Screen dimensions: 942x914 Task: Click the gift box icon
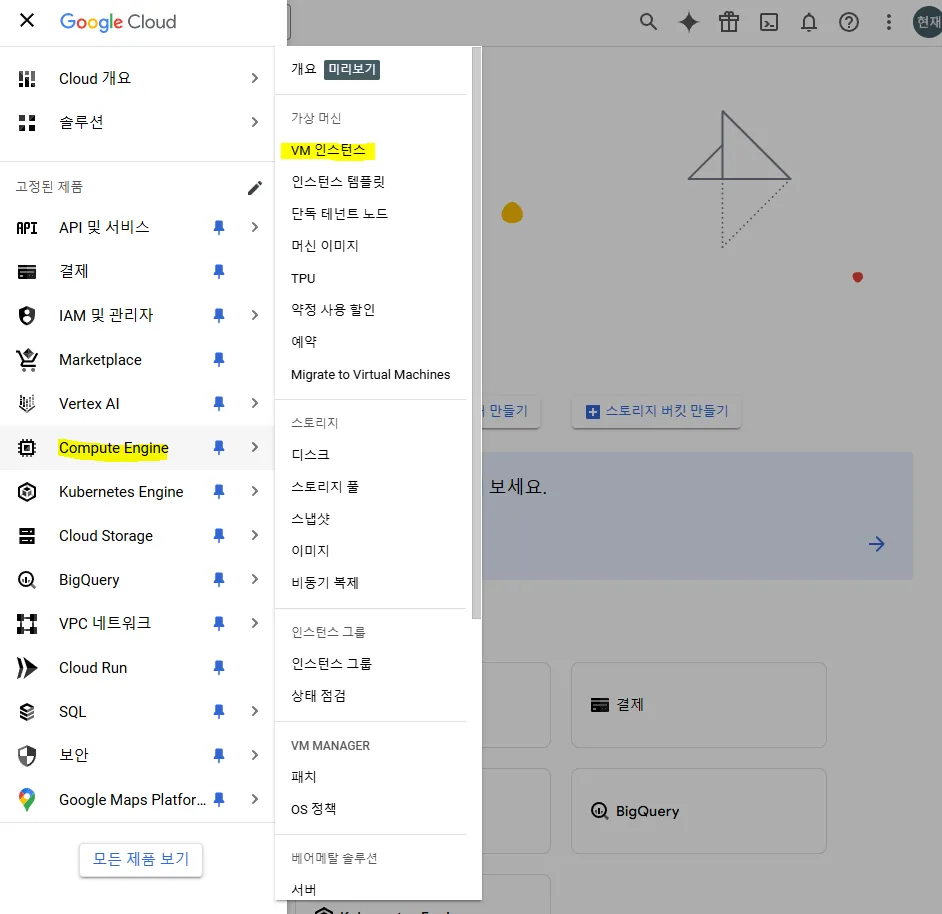point(728,22)
